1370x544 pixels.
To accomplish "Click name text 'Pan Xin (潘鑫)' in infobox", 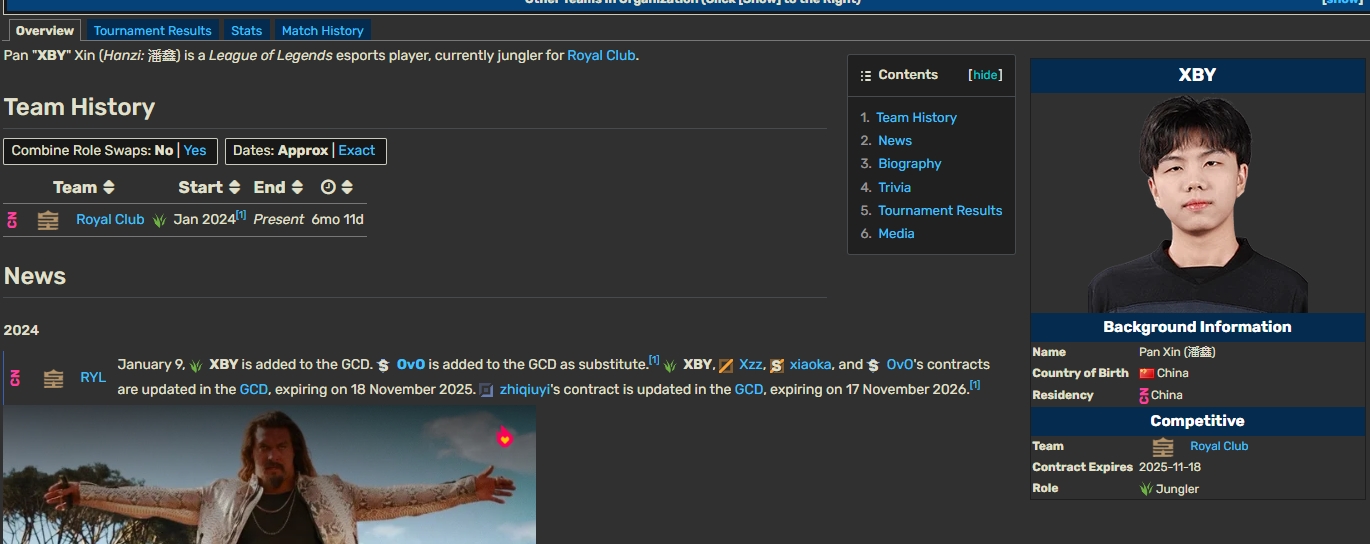I will click(1177, 352).
